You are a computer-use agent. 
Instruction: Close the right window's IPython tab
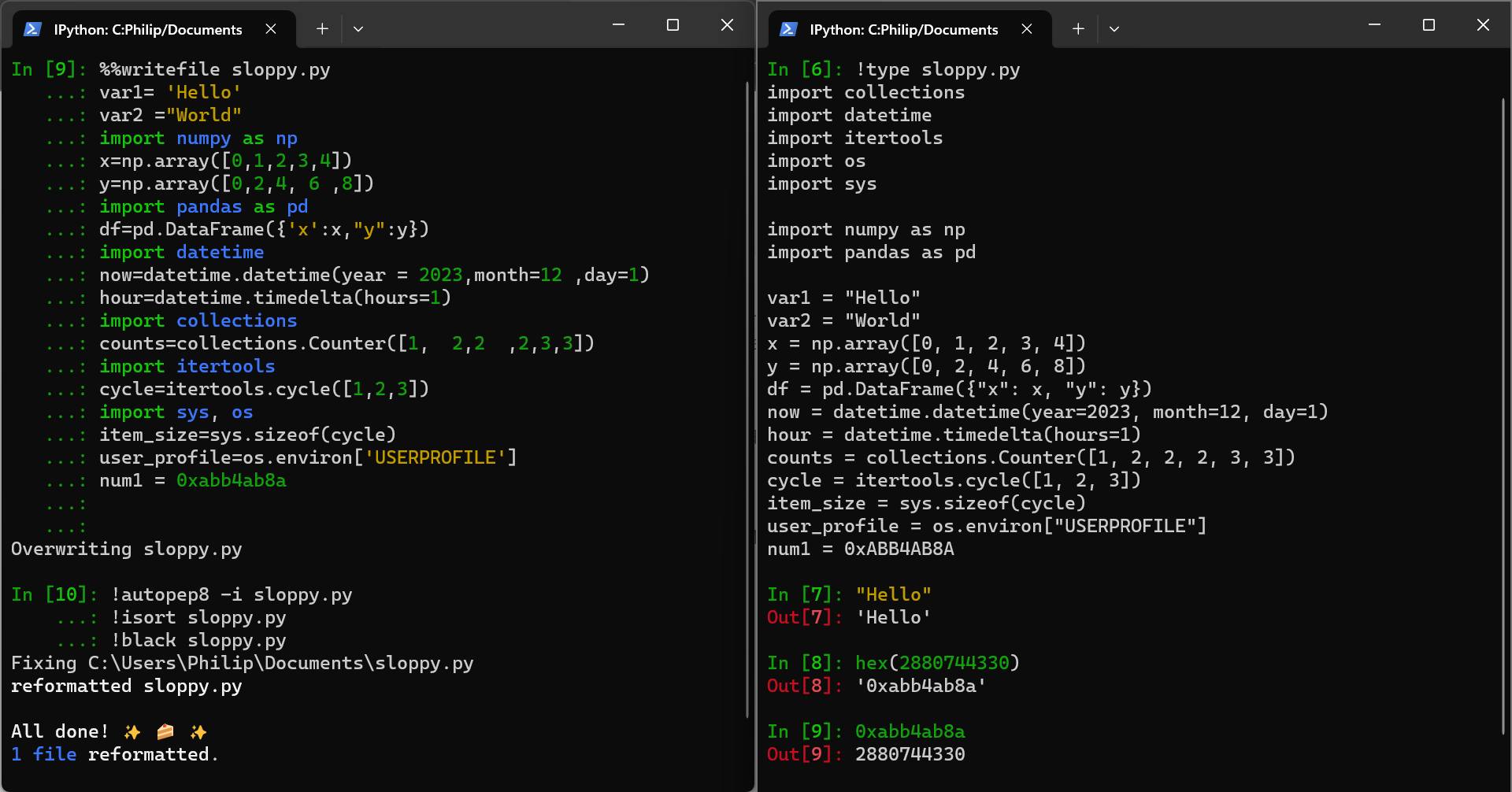1027,29
